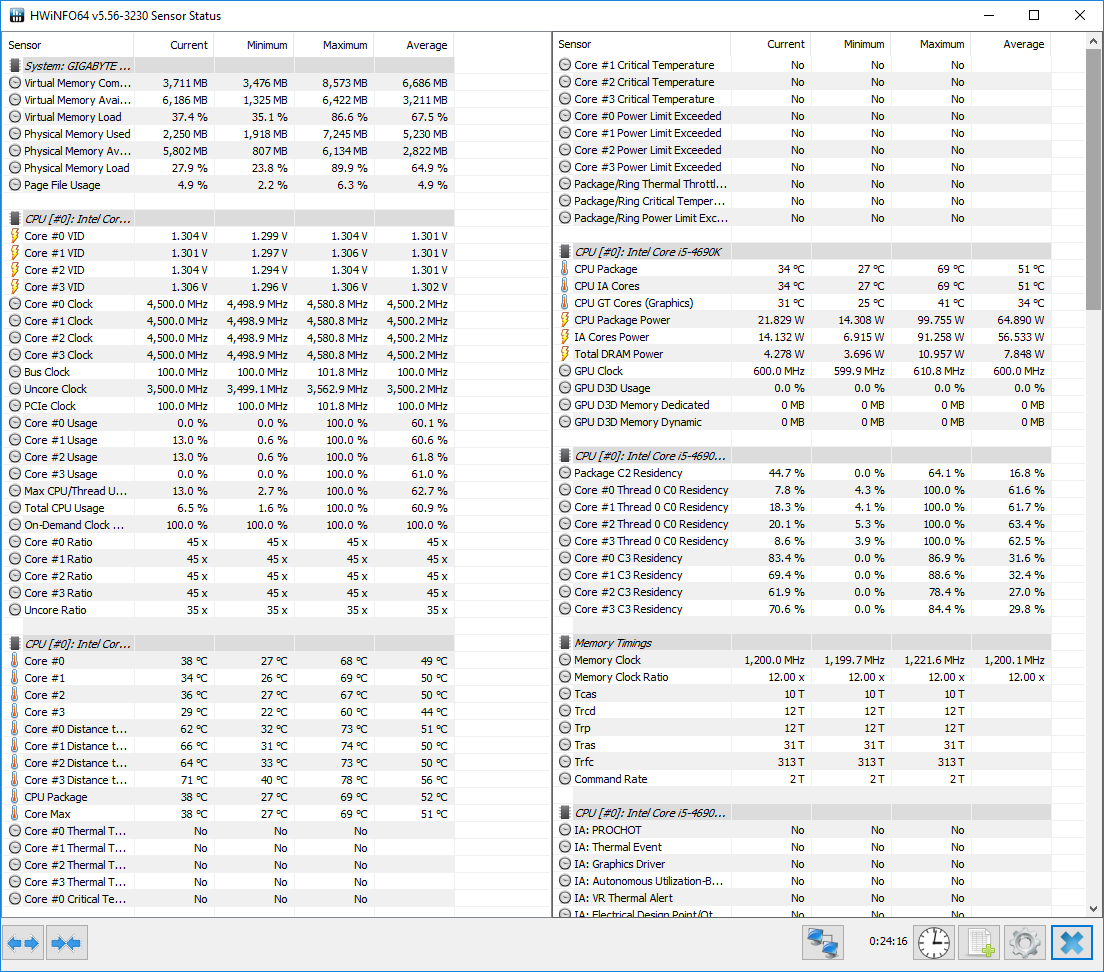The height and width of the screenshot is (972, 1104).
Task: Select the Core #1 Usage row
Action: coord(231,440)
